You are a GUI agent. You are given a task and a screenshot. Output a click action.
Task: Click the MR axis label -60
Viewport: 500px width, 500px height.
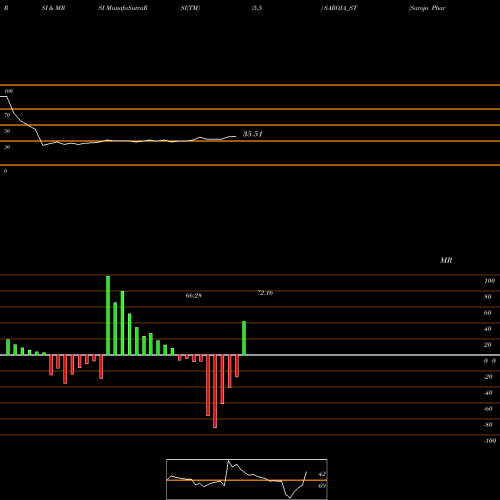coord(488,409)
